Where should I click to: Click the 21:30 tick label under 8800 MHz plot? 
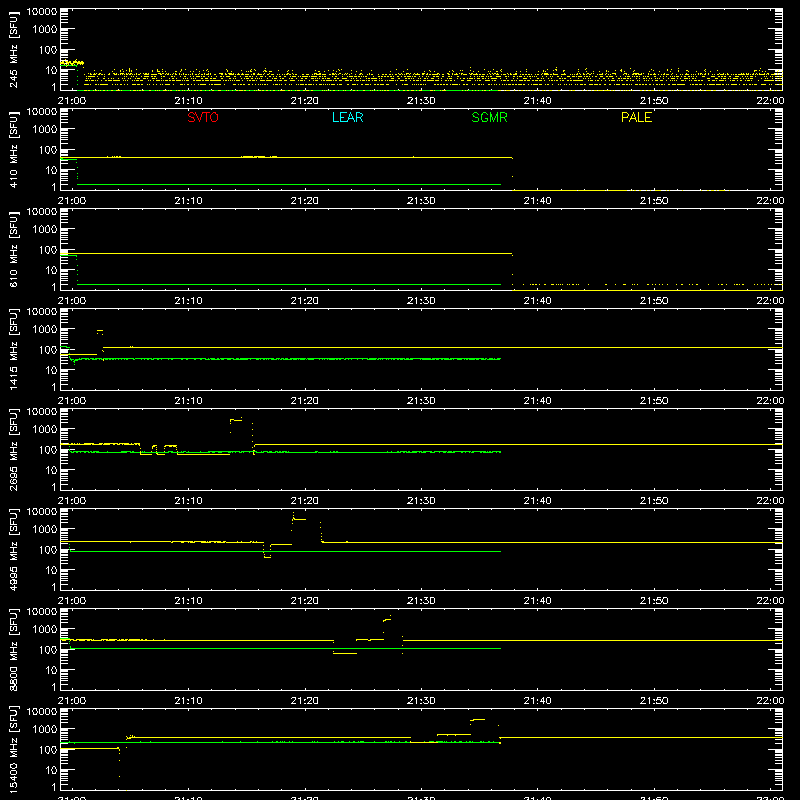pos(421,701)
